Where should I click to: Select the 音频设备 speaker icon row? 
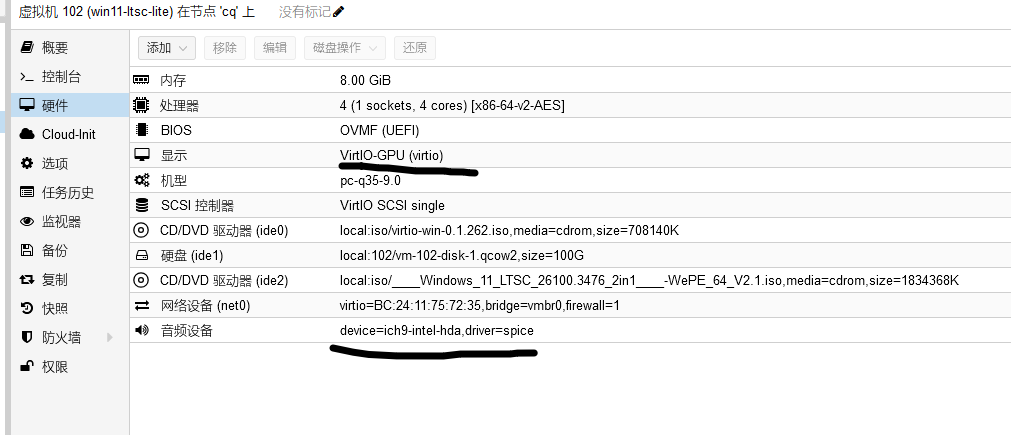pos(570,331)
